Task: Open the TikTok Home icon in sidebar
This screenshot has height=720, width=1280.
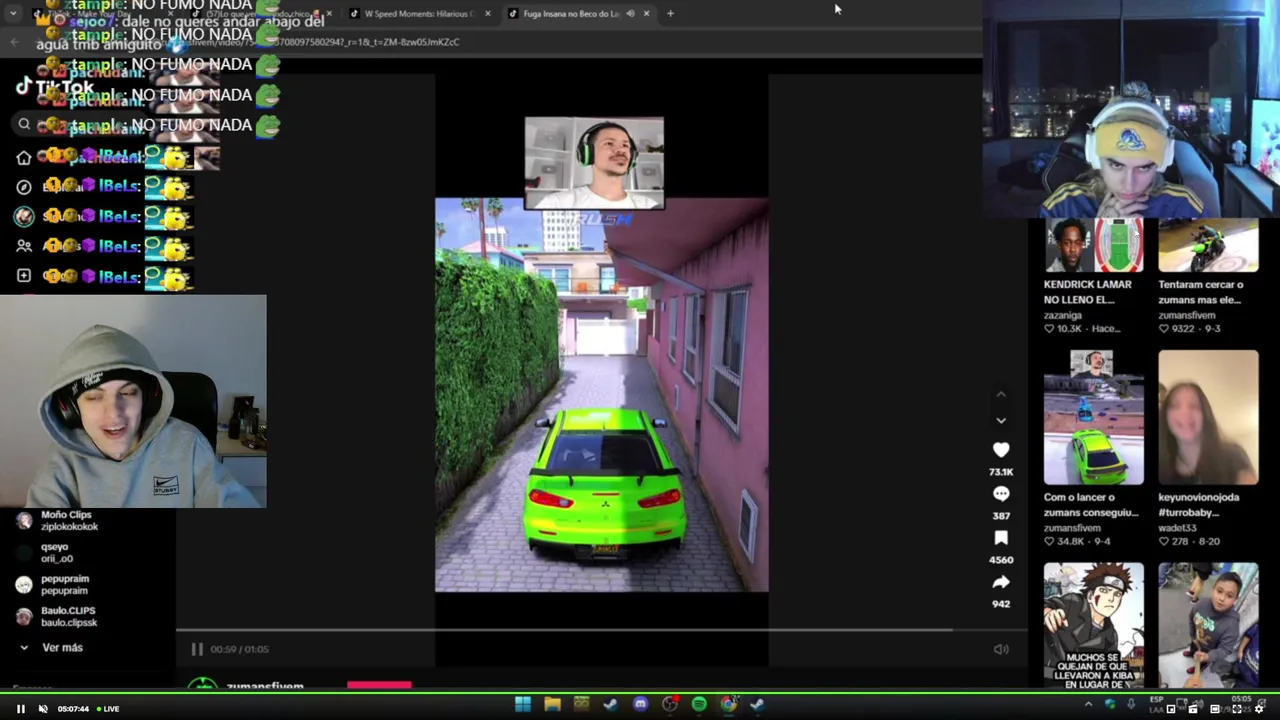Action: pyautogui.click(x=24, y=157)
